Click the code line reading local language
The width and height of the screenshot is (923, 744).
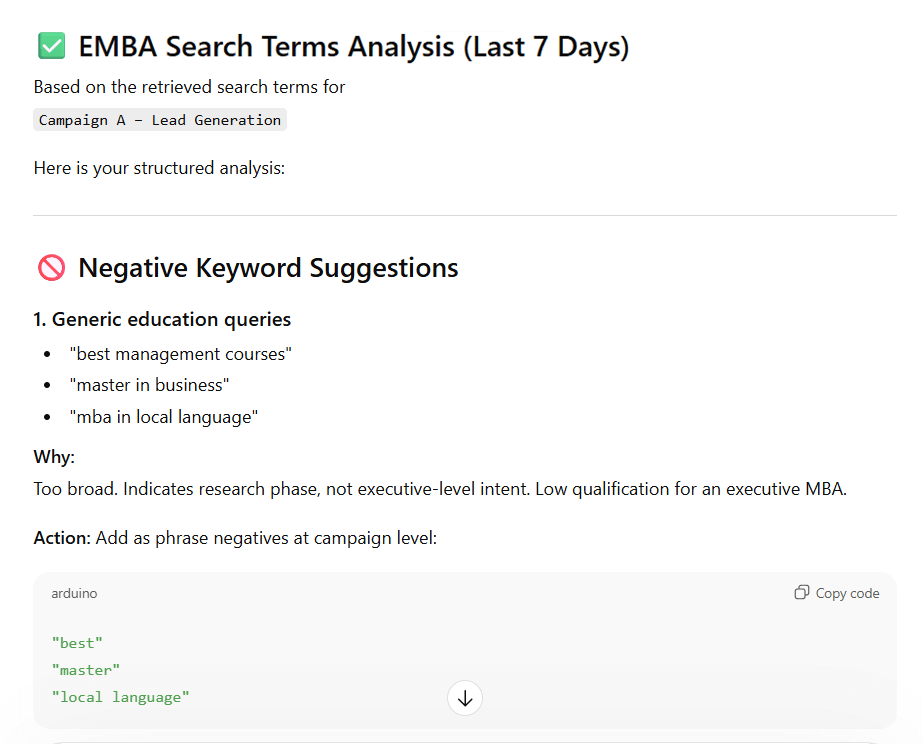coord(120,697)
